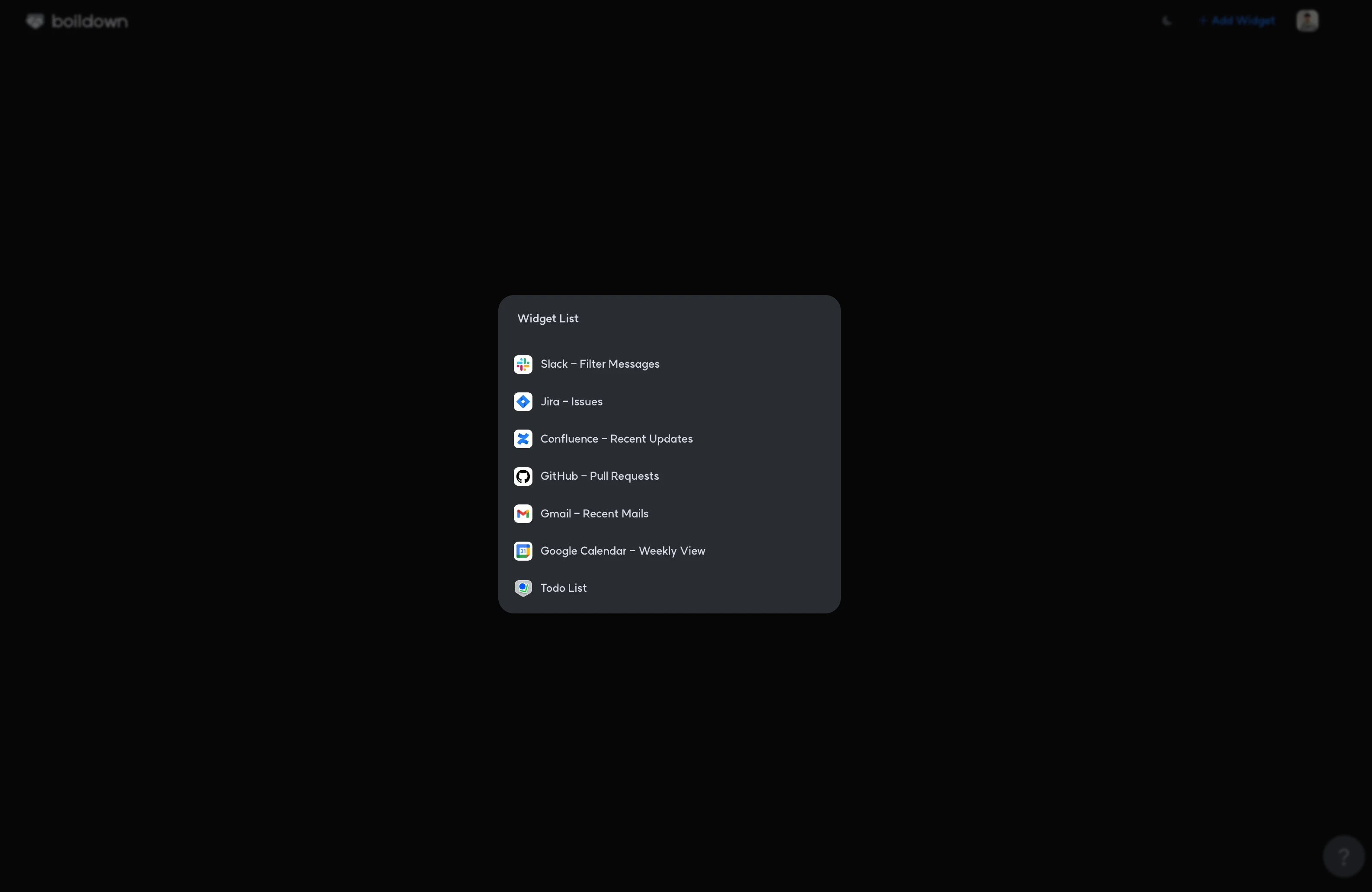This screenshot has height=892, width=1372.
Task: Open the user profile avatar
Action: coord(1307,21)
